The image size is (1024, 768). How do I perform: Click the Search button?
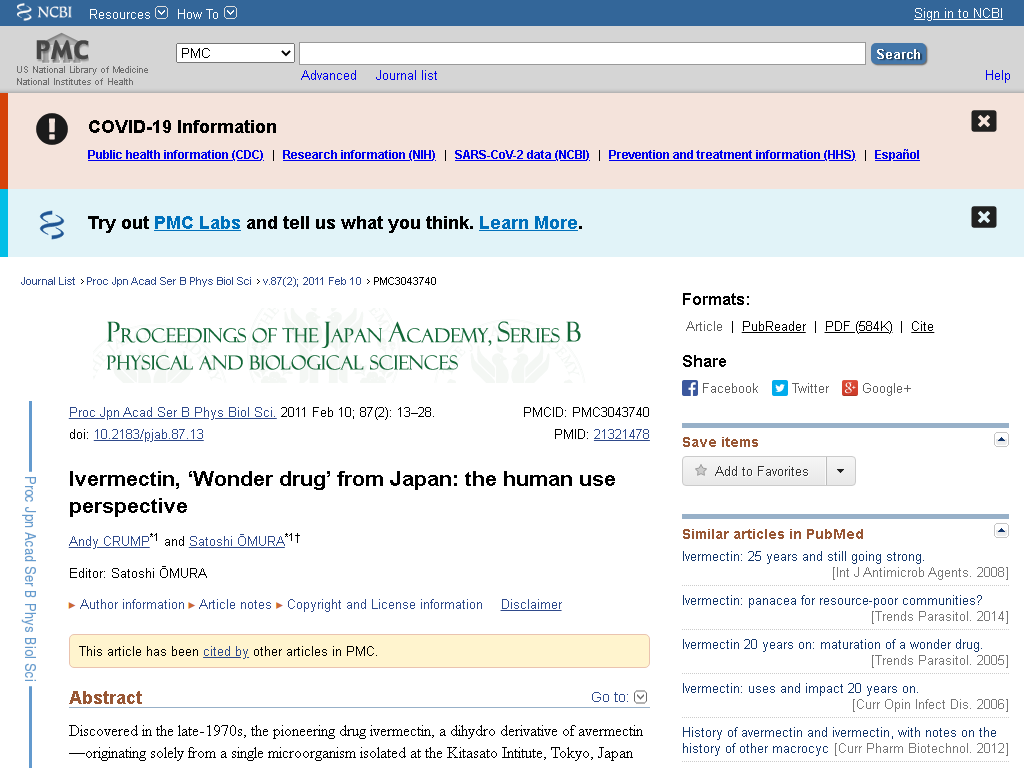tap(899, 54)
